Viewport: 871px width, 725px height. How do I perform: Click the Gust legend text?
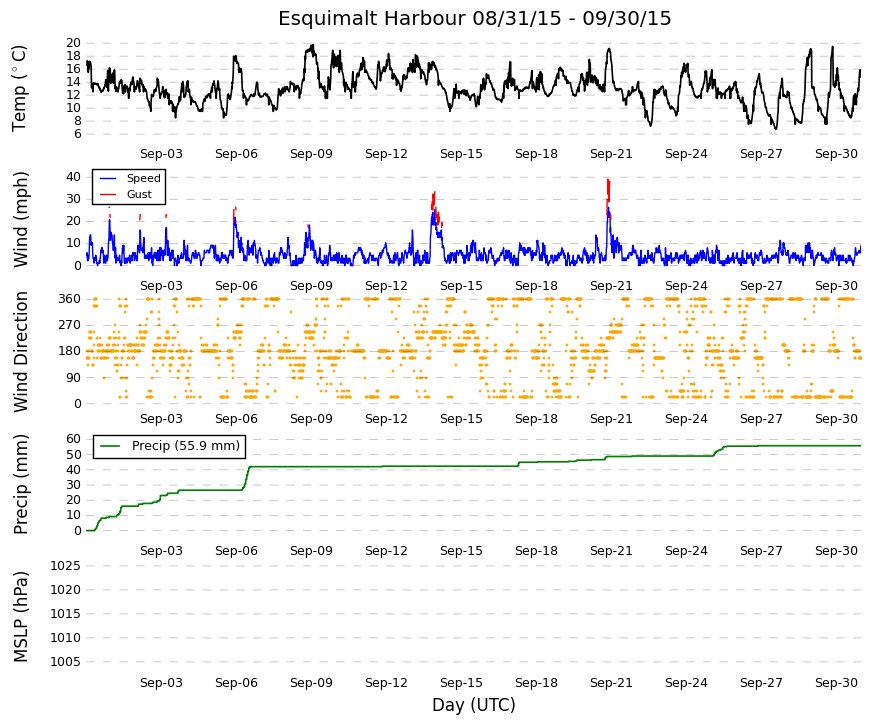click(139, 194)
